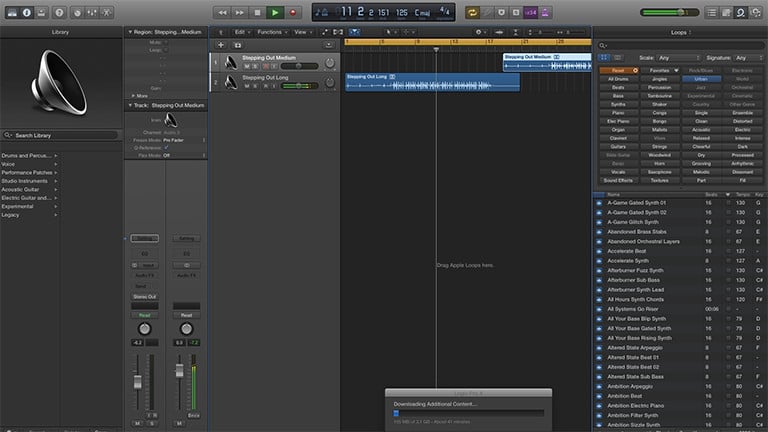Toggle the Q-Reference checkbox
This screenshot has width=768, height=432.
pos(166,147)
